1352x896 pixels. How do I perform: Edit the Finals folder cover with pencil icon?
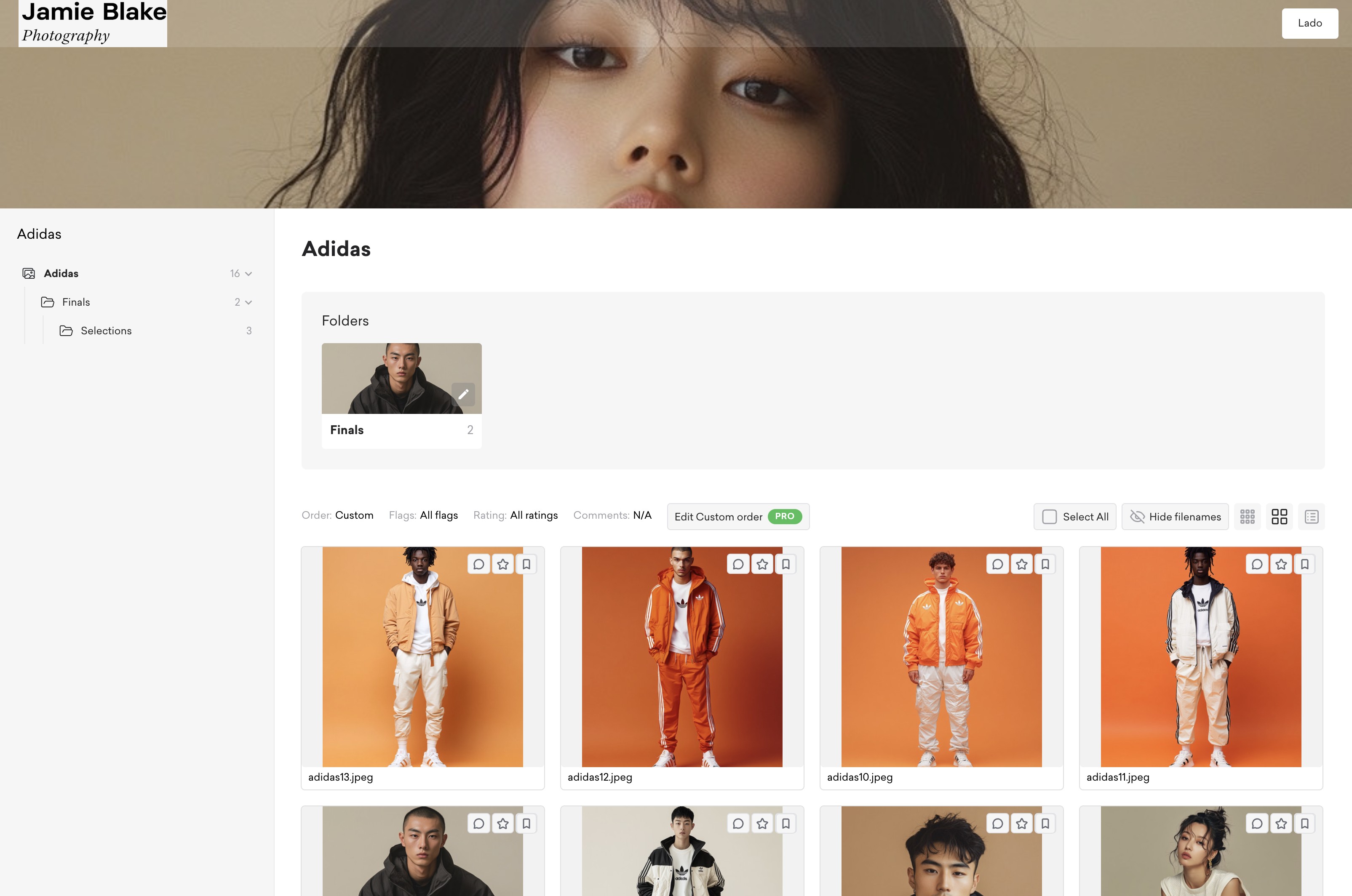tap(463, 394)
